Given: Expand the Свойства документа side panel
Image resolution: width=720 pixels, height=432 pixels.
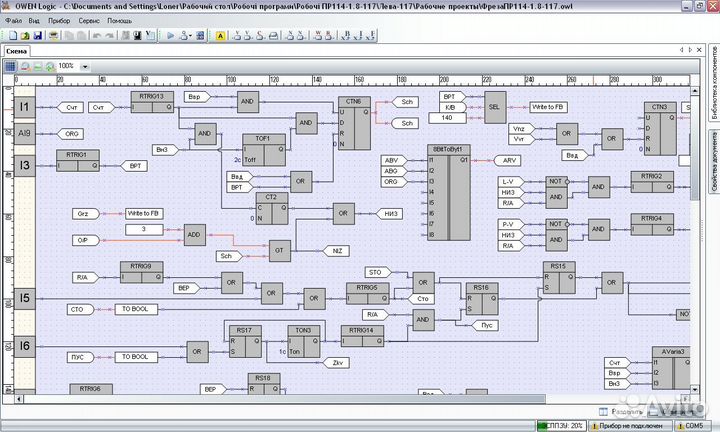Looking at the screenshot, I should pyautogui.click(x=713, y=161).
